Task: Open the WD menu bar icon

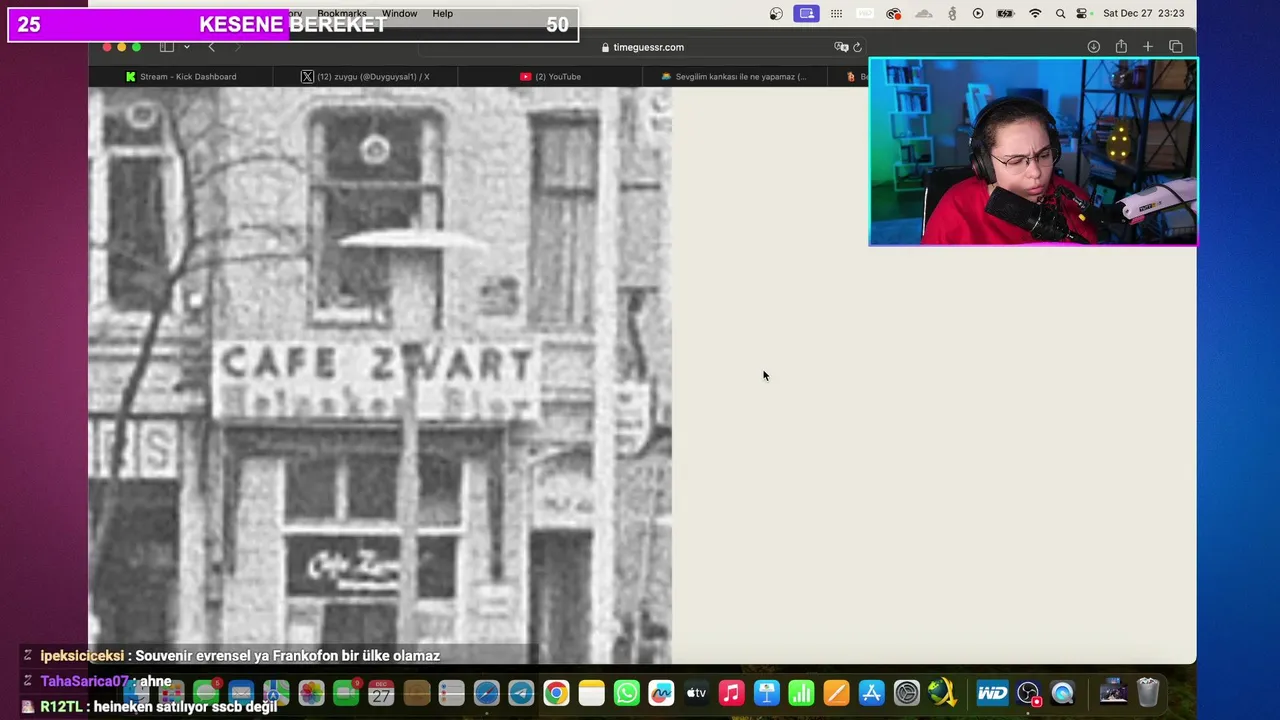Action: coord(865,14)
